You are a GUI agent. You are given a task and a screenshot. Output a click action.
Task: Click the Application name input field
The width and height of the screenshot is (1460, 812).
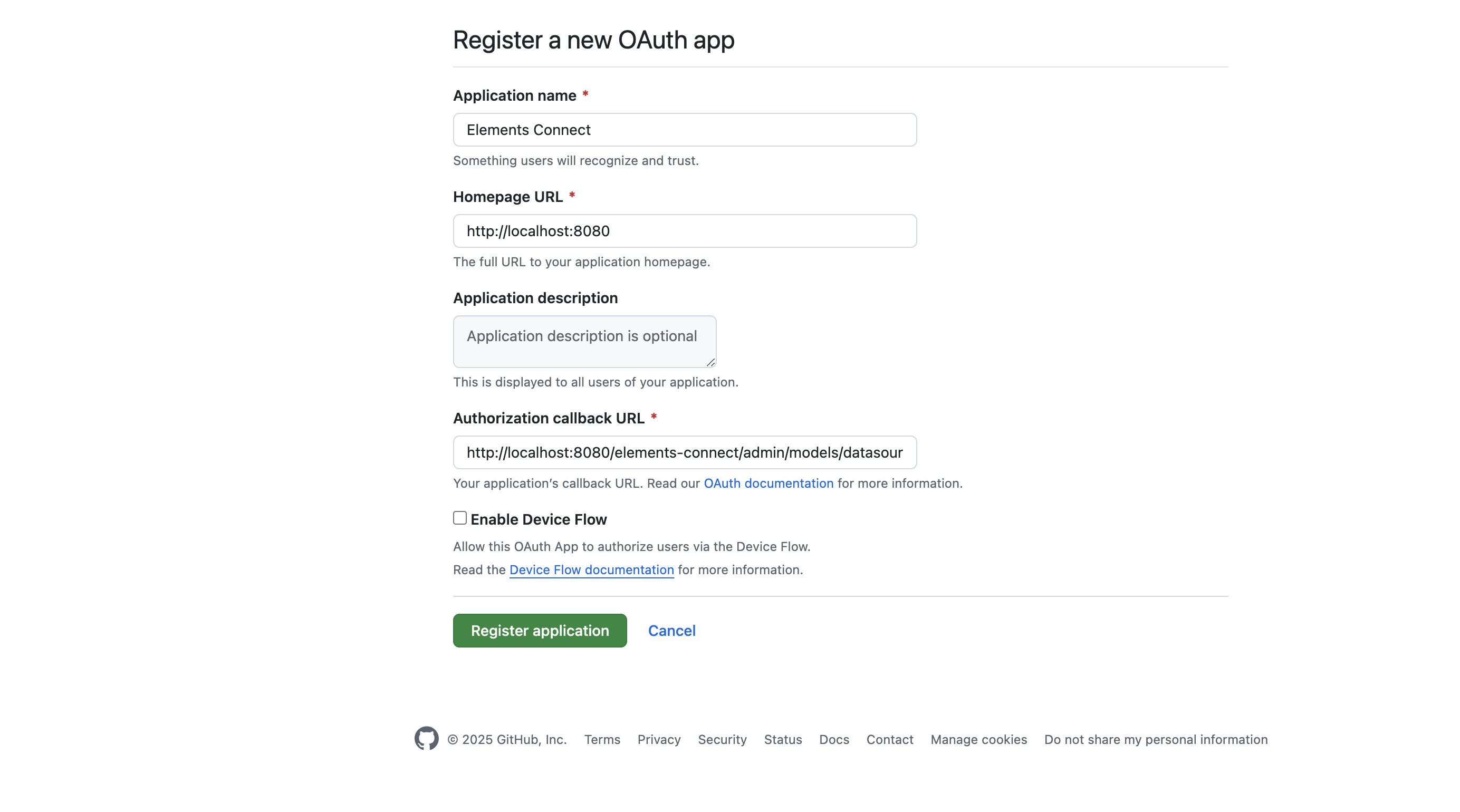click(684, 130)
